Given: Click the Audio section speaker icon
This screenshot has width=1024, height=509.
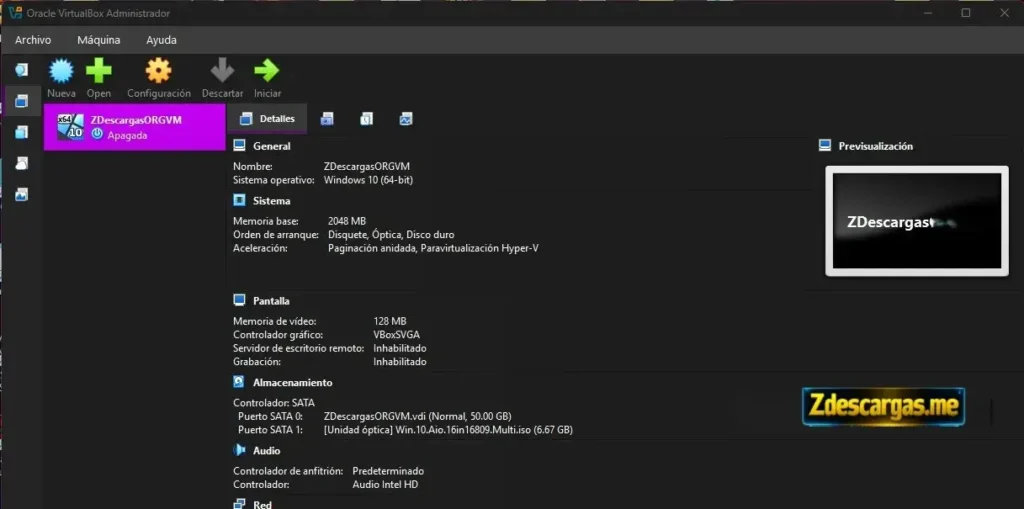Looking at the screenshot, I should coord(240,450).
